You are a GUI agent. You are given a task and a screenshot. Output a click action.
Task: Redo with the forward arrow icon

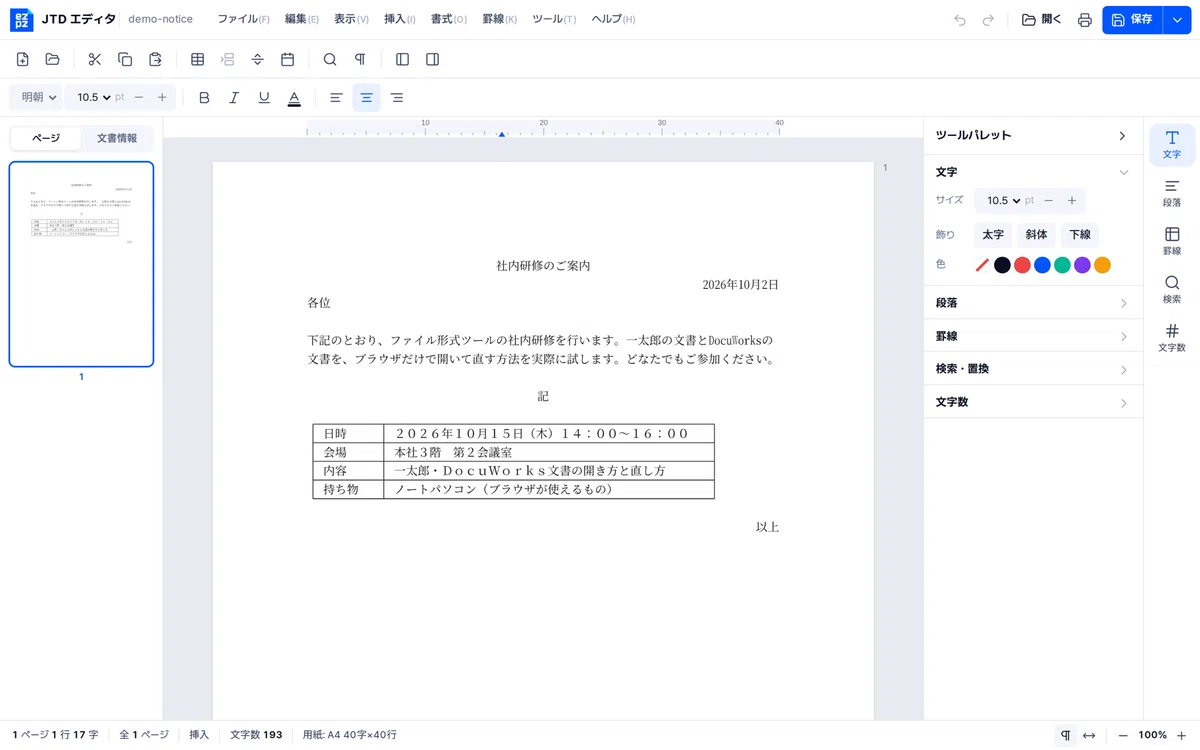click(x=988, y=20)
